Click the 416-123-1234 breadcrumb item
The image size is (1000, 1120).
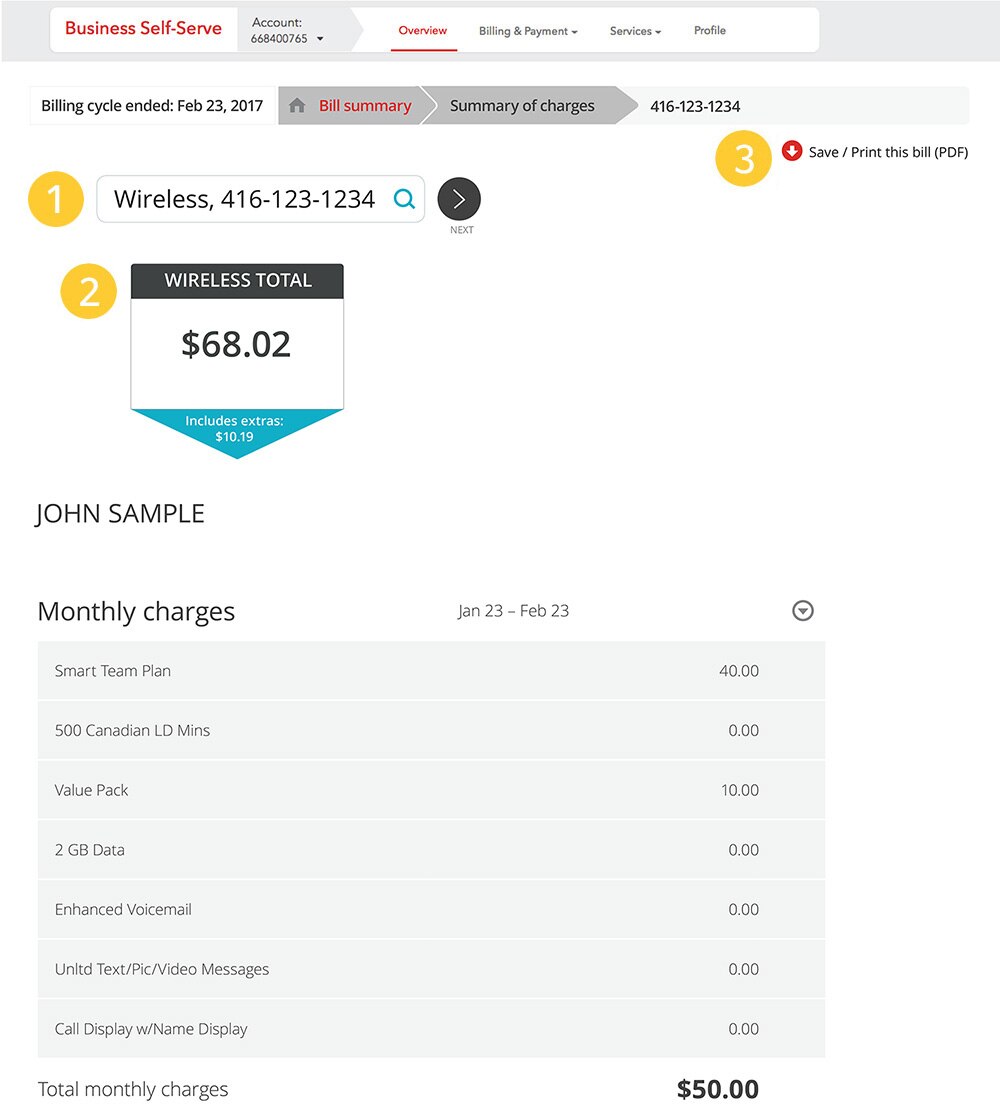pyautogui.click(x=695, y=106)
